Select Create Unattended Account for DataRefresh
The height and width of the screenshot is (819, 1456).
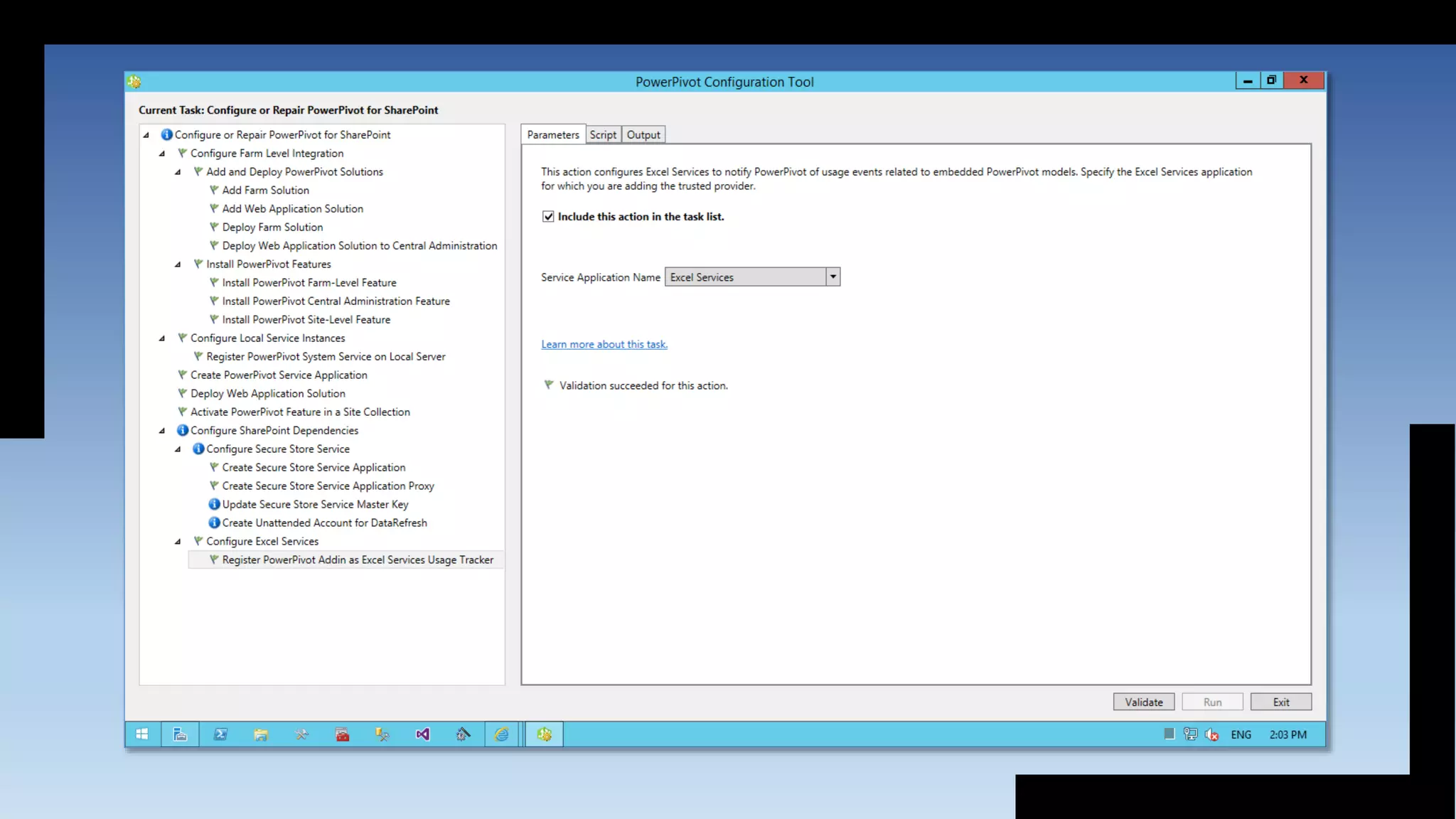[x=324, y=523]
